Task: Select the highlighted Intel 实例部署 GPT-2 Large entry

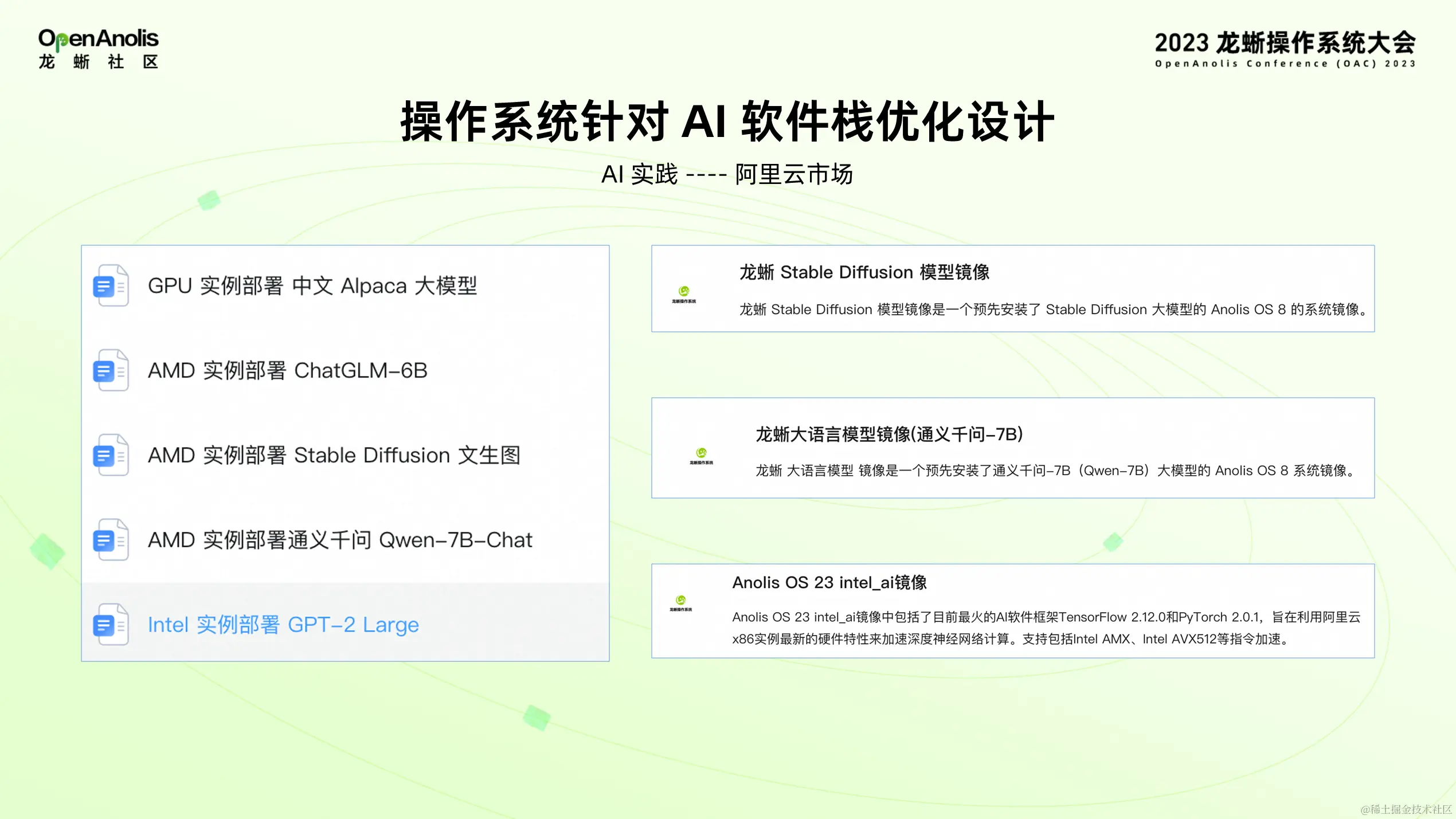Action: point(283,625)
